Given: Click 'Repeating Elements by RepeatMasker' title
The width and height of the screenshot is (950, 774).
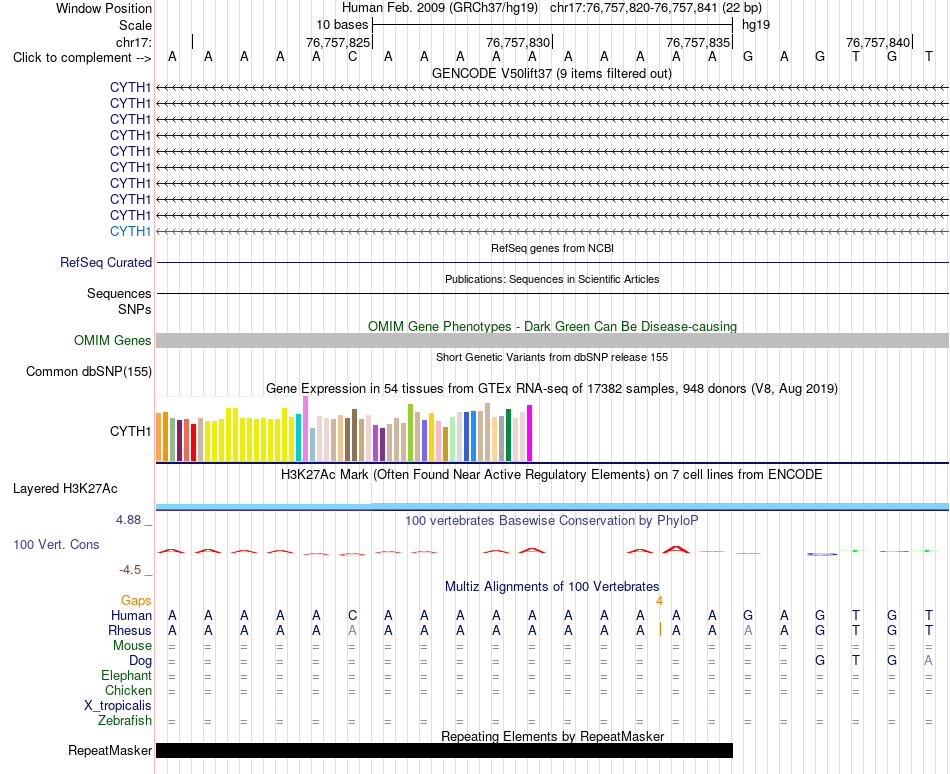Looking at the screenshot, I should (x=553, y=736).
